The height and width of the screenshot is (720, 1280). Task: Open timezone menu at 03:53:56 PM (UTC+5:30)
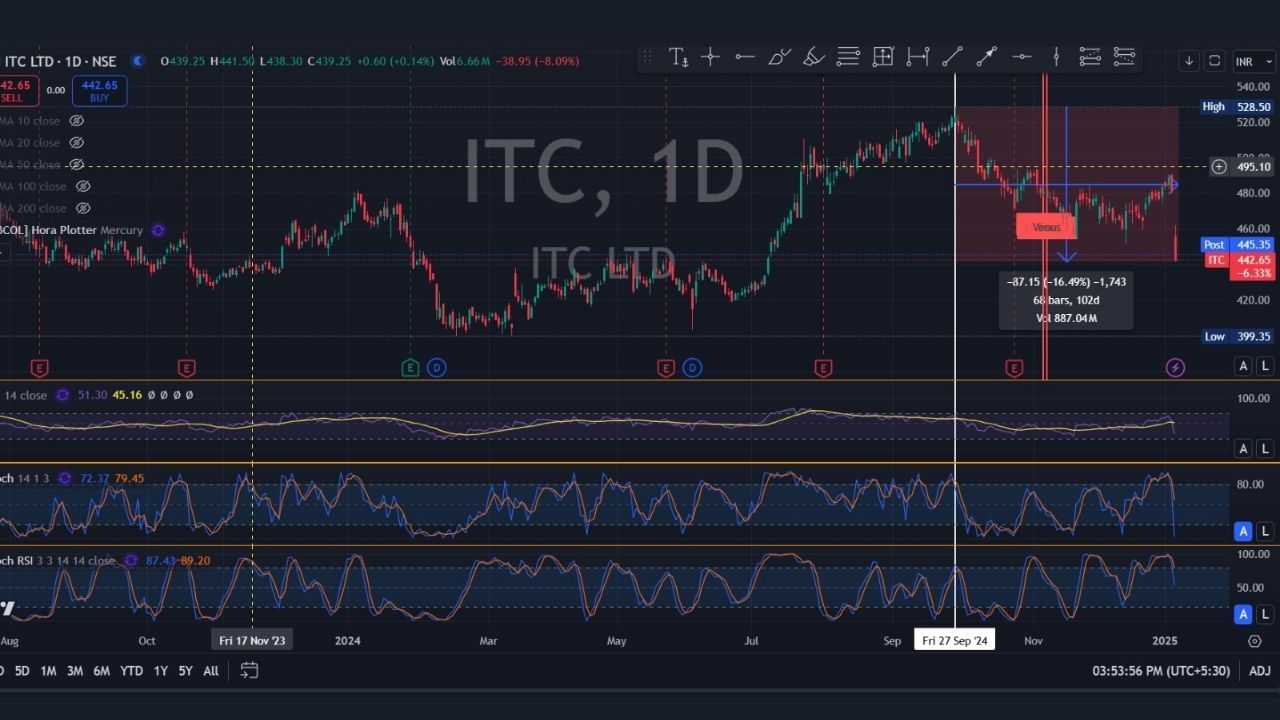pos(1161,671)
